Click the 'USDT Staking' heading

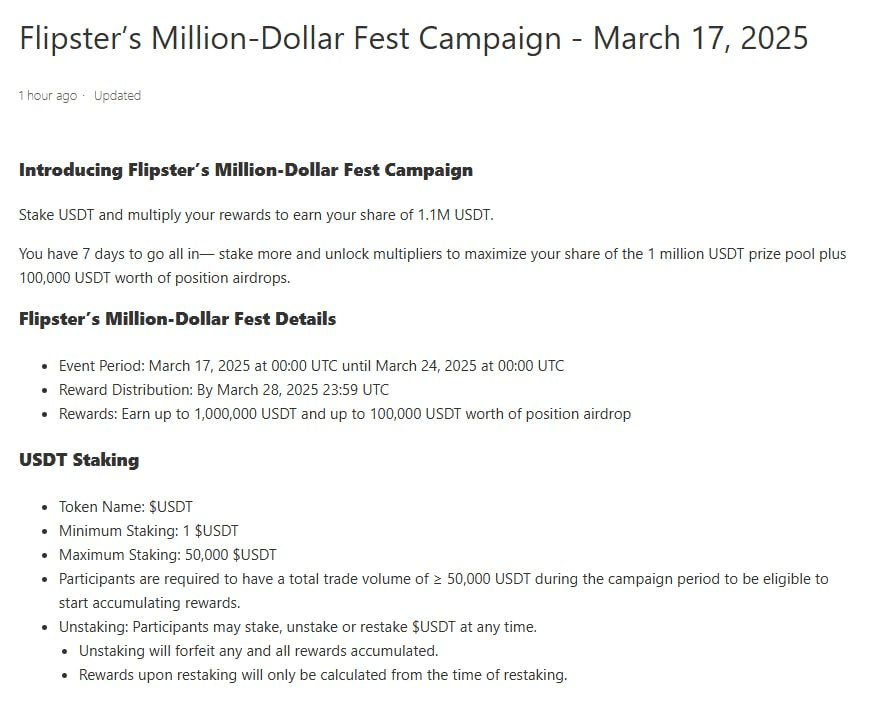point(79,460)
